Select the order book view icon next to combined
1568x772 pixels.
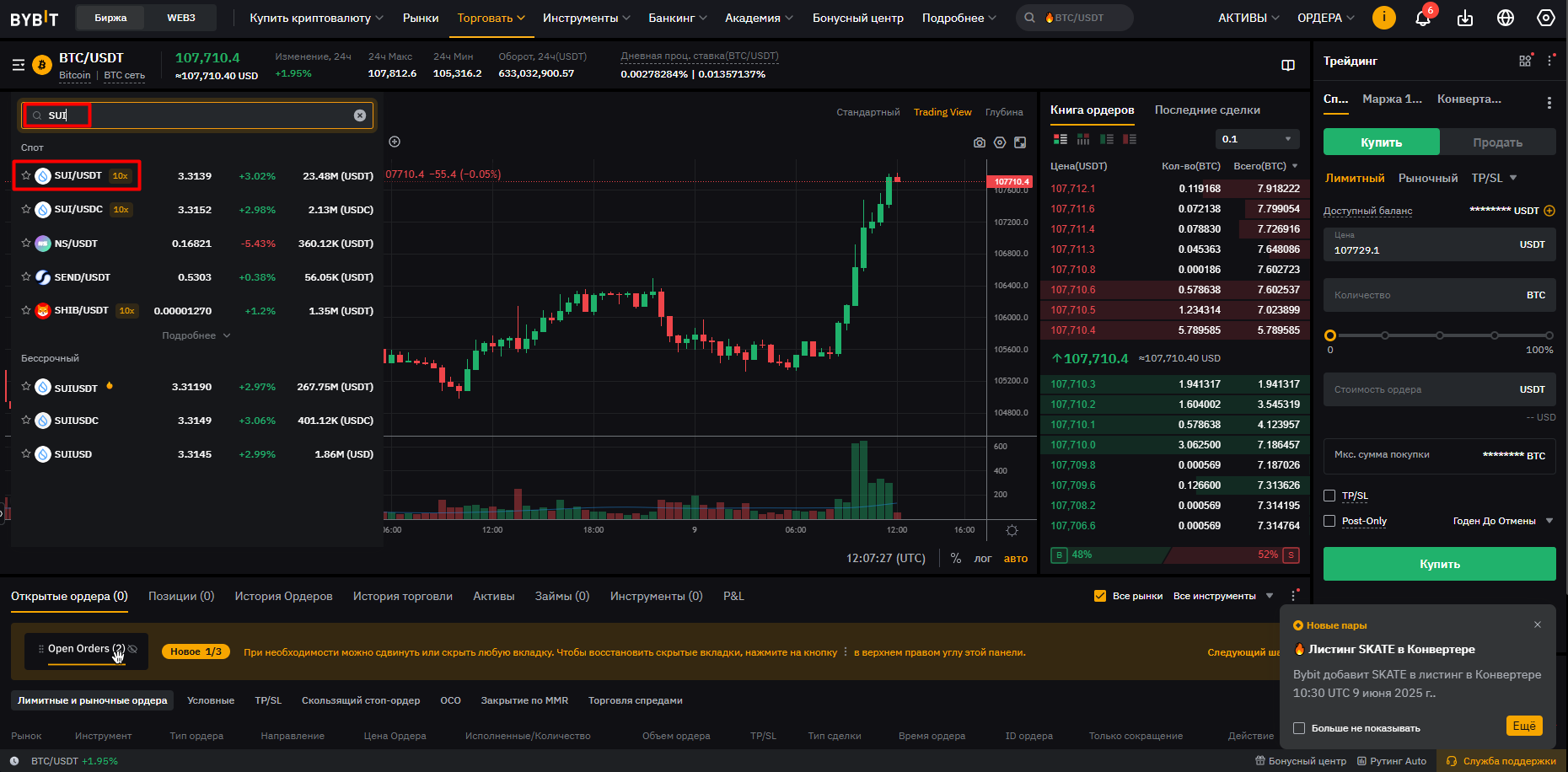click(x=1083, y=139)
